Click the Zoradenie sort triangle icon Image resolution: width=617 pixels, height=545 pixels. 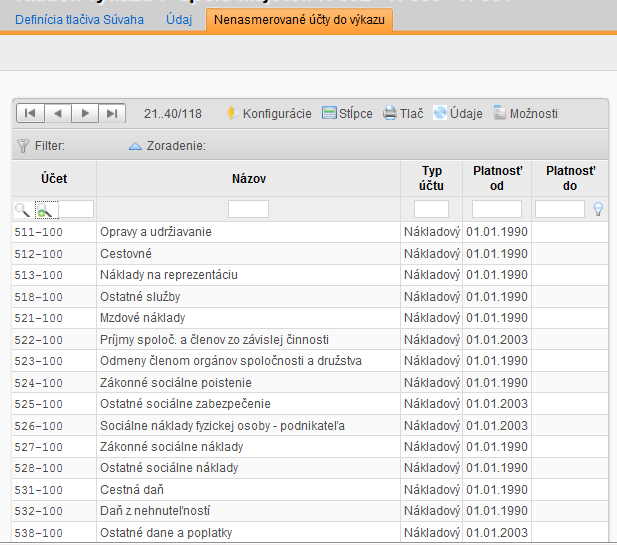135,146
